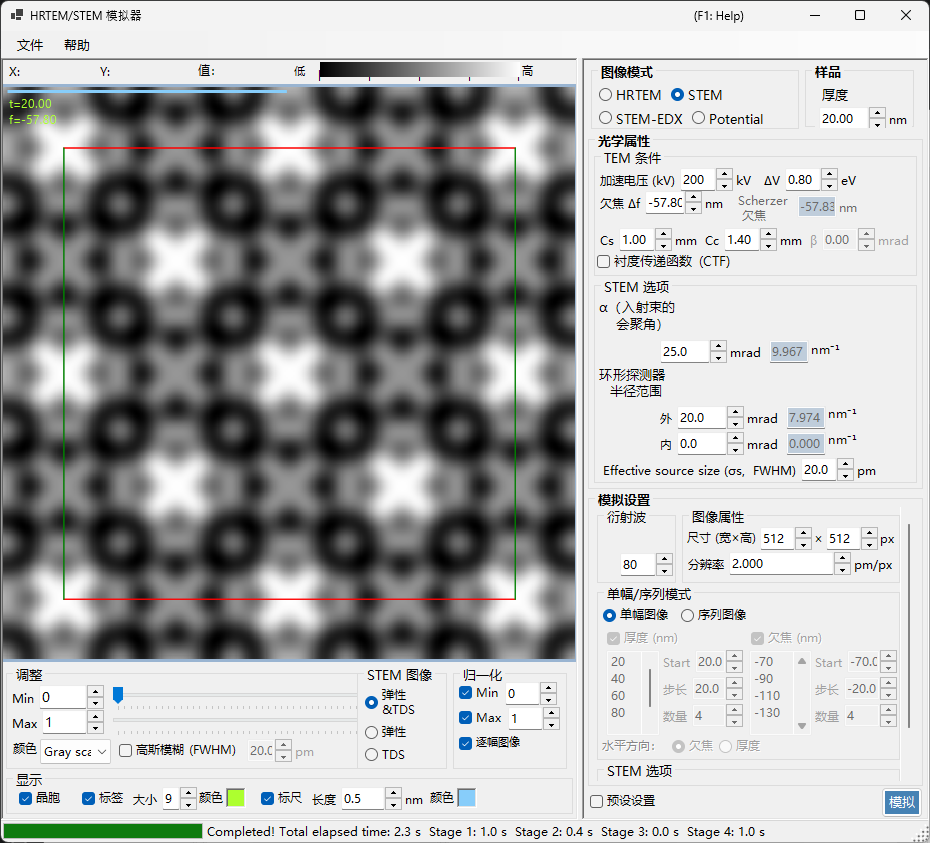The image size is (930, 843).
Task: Increase sample thickness with up arrow
Action: [x=877, y=113]
